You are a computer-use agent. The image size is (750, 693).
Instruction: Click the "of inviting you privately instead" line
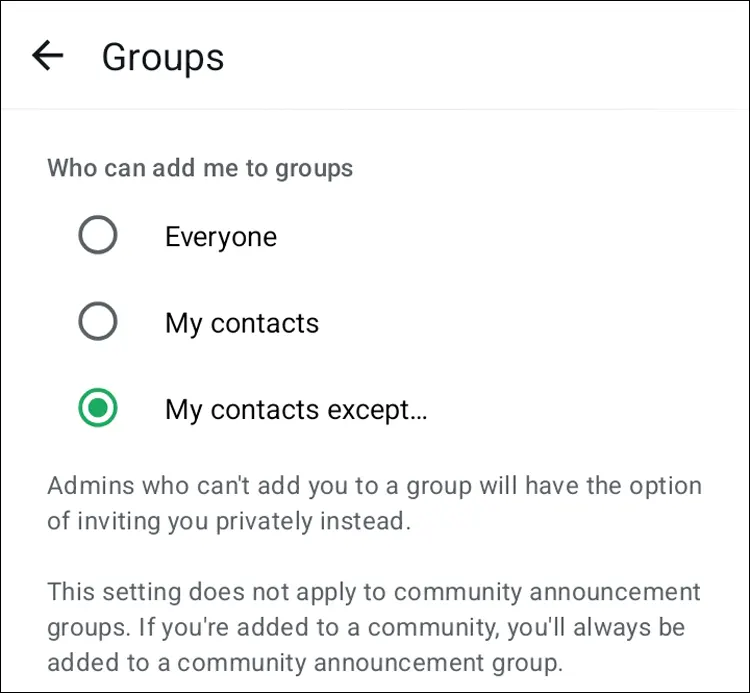pyautogui.click(x=229, y=522)
